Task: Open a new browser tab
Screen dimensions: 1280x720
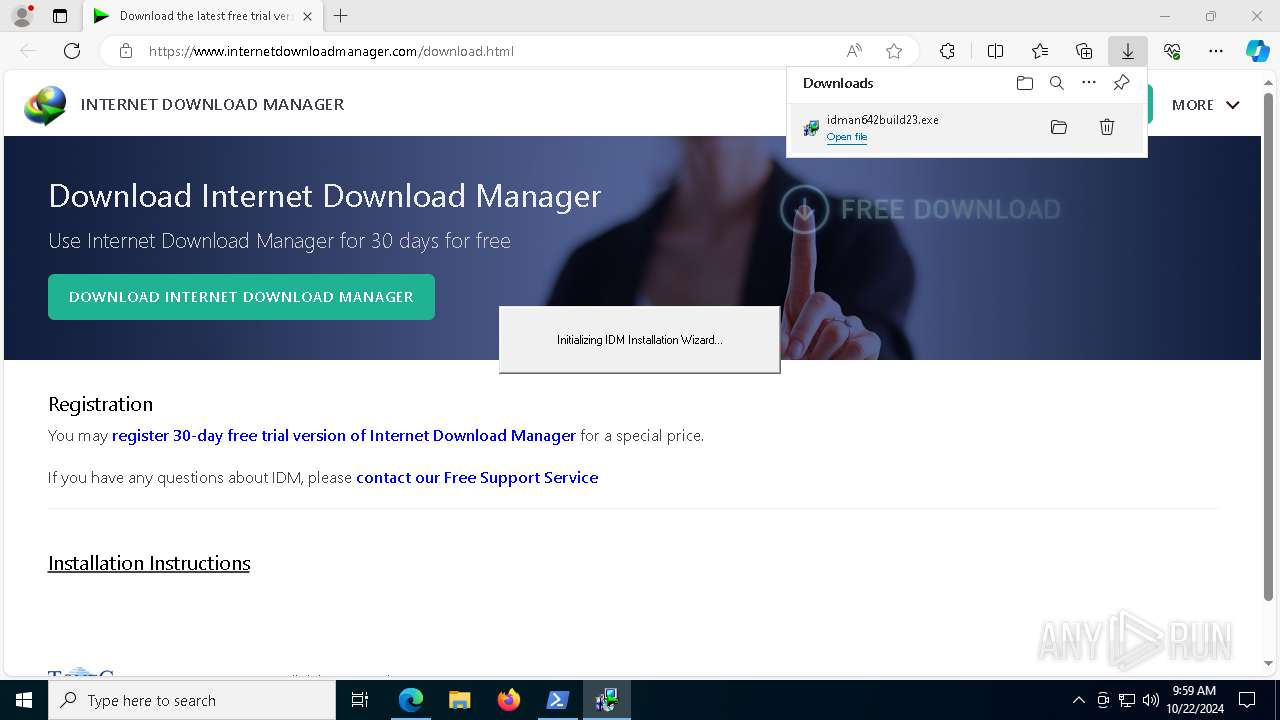Action: point(341,16)
